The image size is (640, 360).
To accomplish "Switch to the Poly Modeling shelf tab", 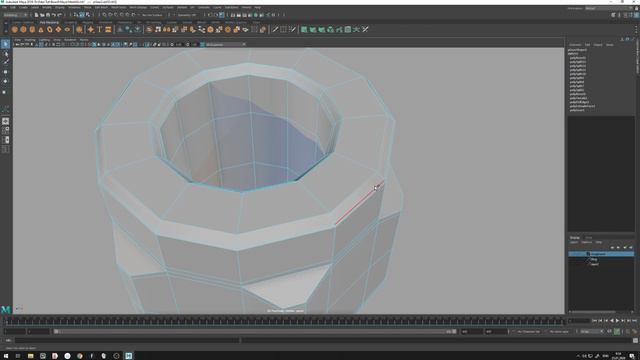I will [49, 22].
